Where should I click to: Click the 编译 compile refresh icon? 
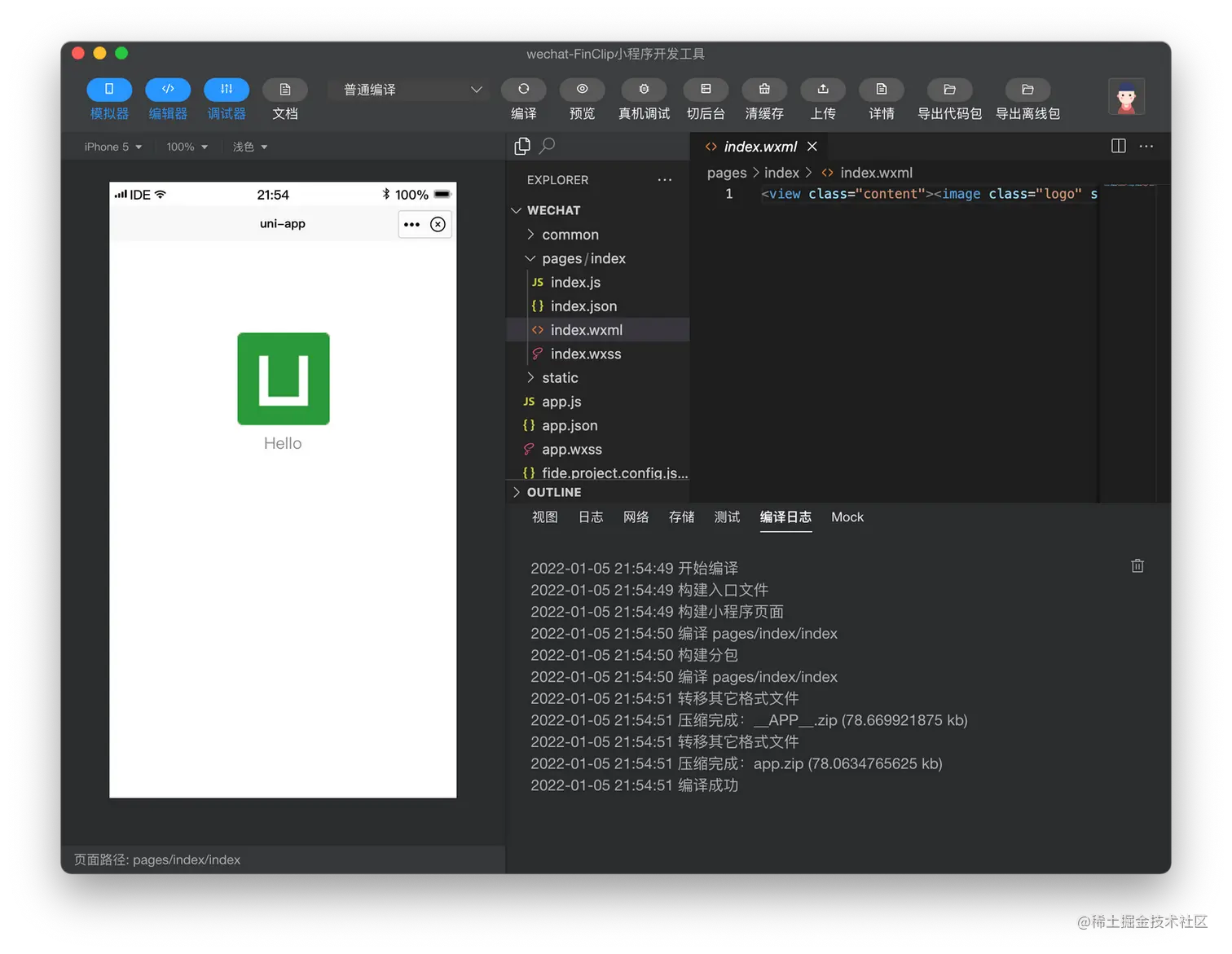pyautogui.click(x=524, y=89)
